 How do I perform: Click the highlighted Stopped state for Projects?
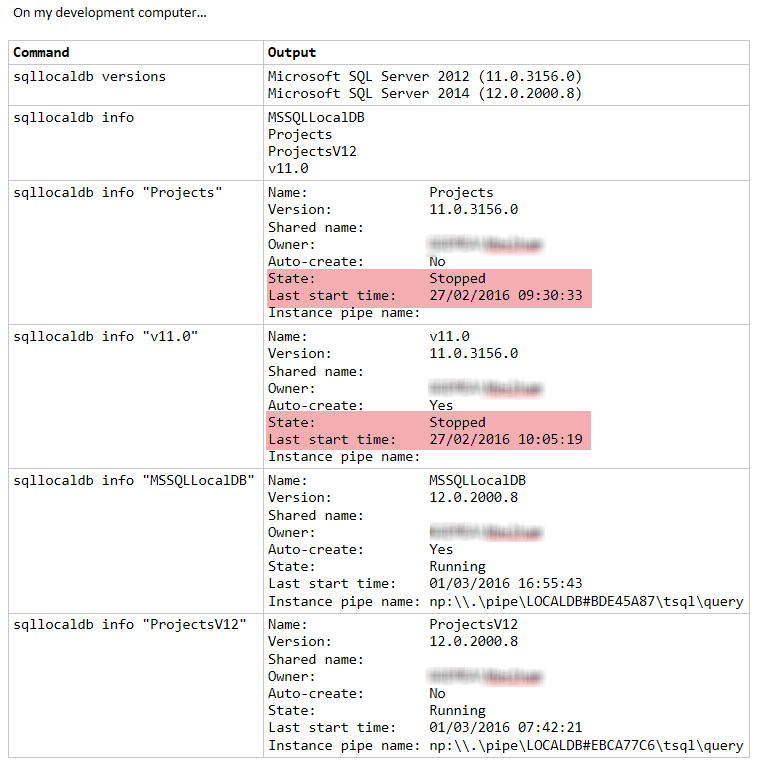pos(457,279)
